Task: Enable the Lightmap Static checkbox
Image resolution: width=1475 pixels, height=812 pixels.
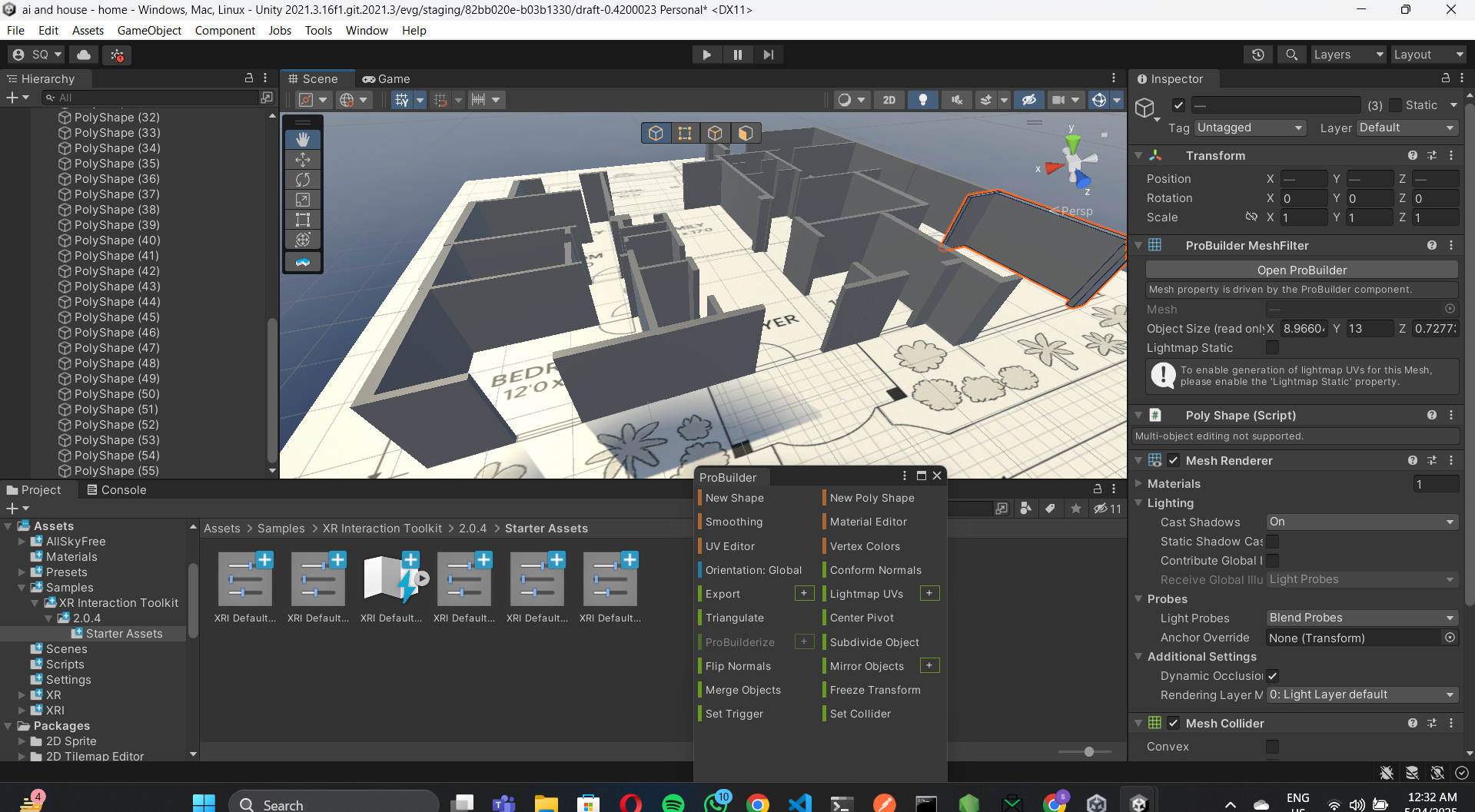Action: click(1272, 348)
